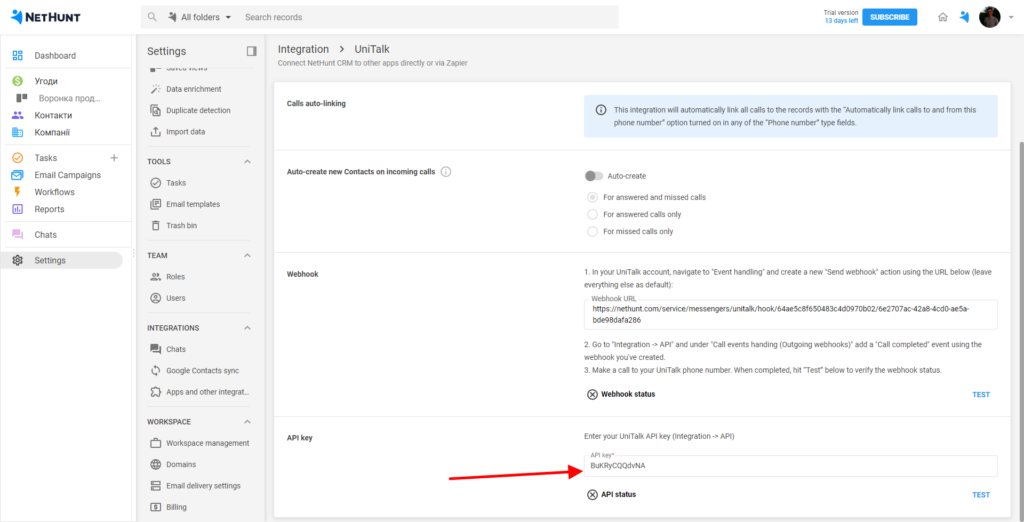Open Trash bin settings item

[x=181, y=226]
